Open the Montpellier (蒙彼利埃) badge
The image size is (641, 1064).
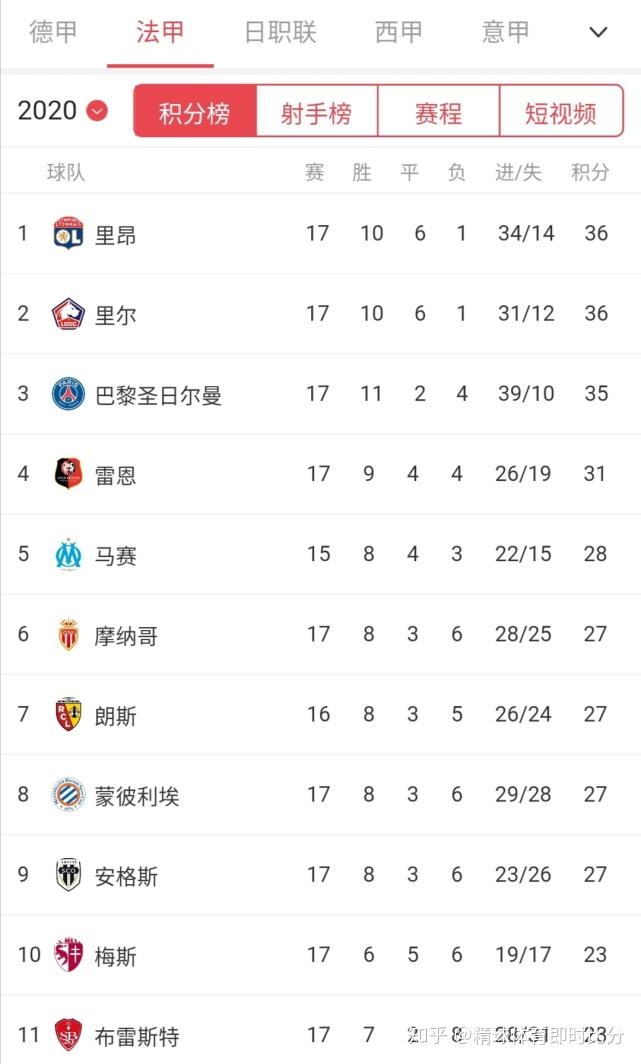(x=67, y=793)
